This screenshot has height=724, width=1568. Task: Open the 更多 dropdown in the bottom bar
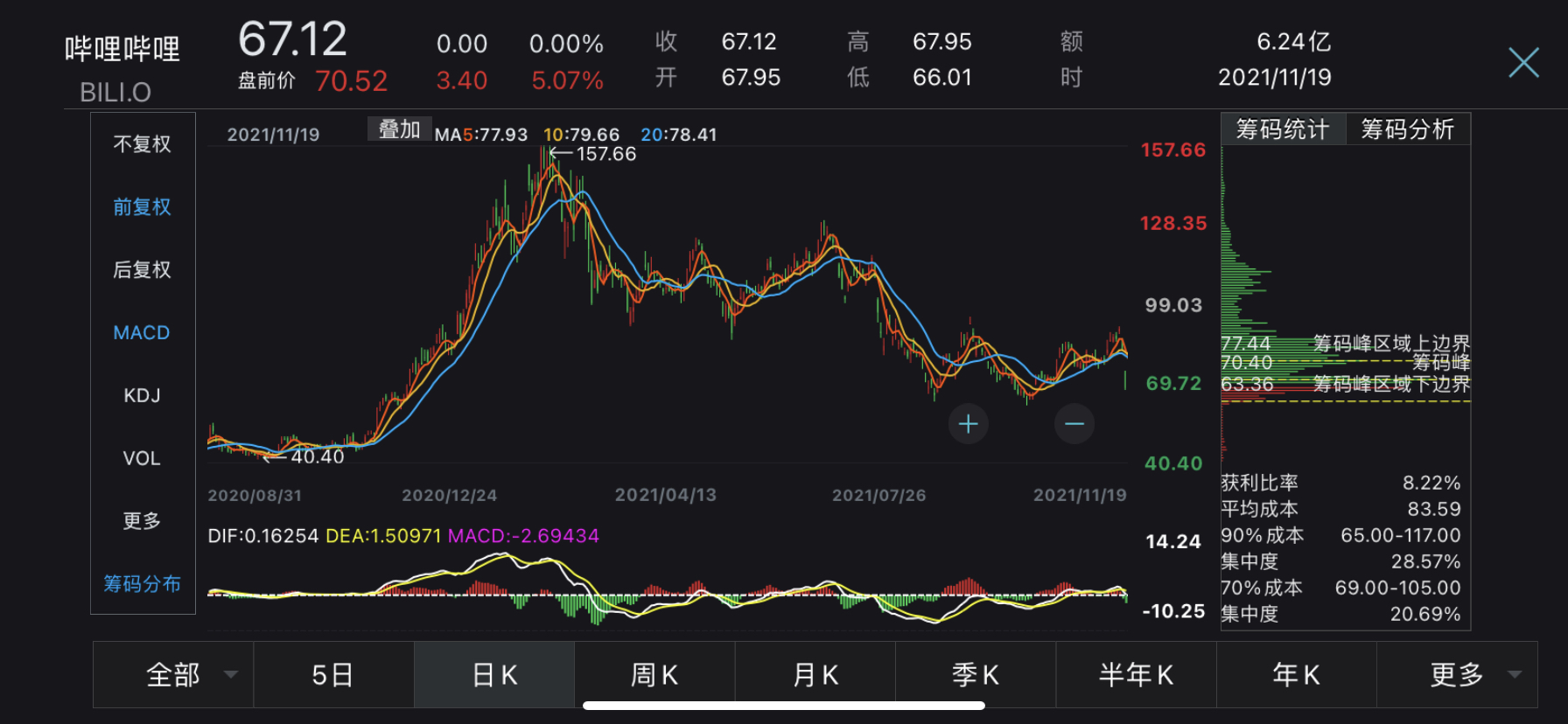point(1457,675)
